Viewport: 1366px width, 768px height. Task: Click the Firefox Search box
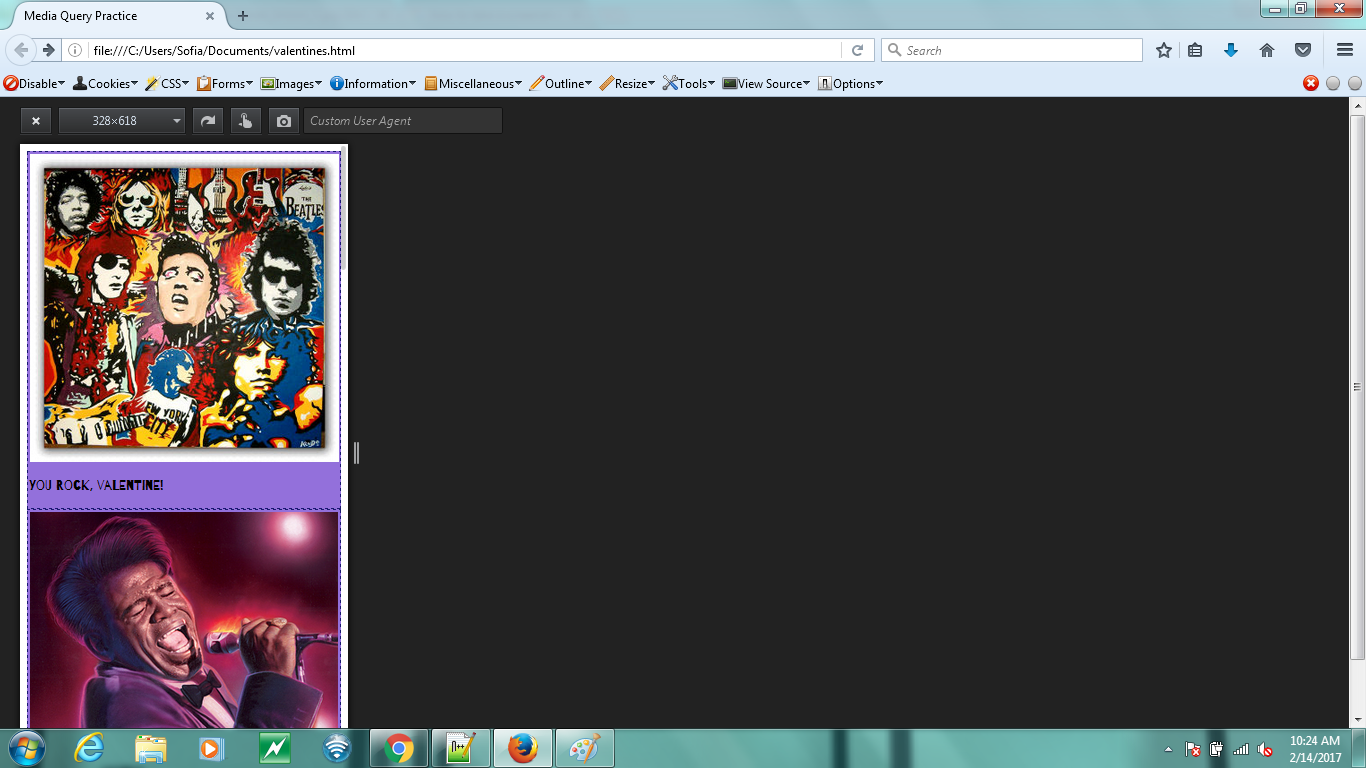[1012, 50]
